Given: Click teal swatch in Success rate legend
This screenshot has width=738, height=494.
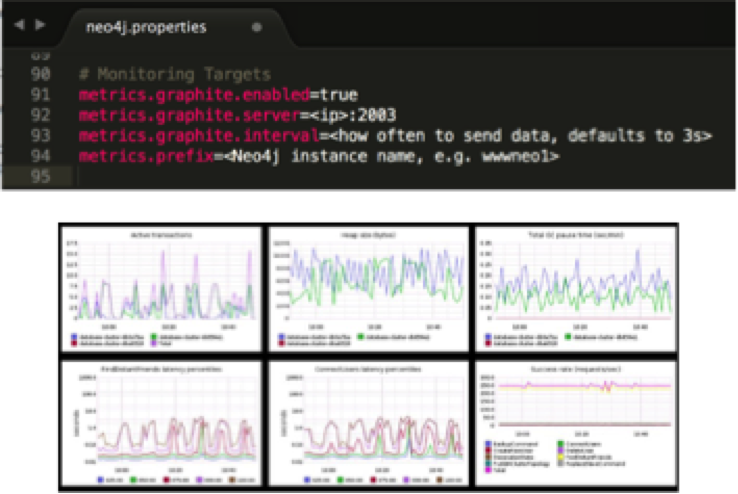Looking at the screenshot, I should (488, 463).
